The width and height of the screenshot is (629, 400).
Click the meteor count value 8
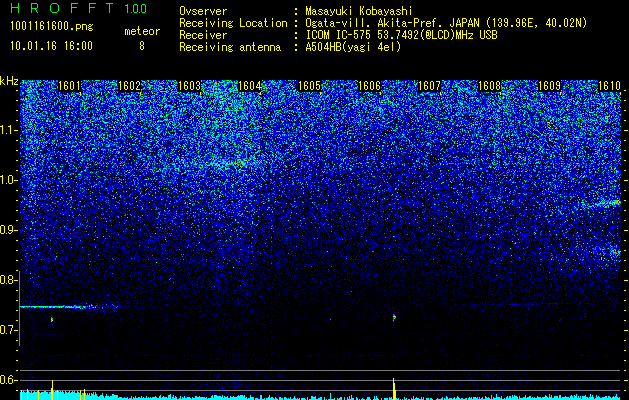(x=142, y=46)
